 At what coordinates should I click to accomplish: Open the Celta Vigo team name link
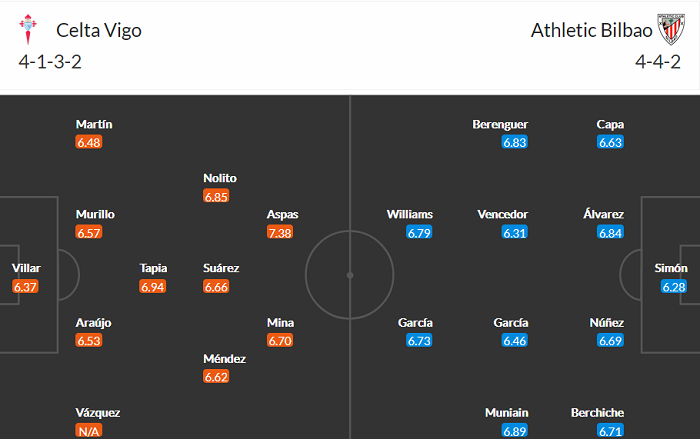pos(99,30)
